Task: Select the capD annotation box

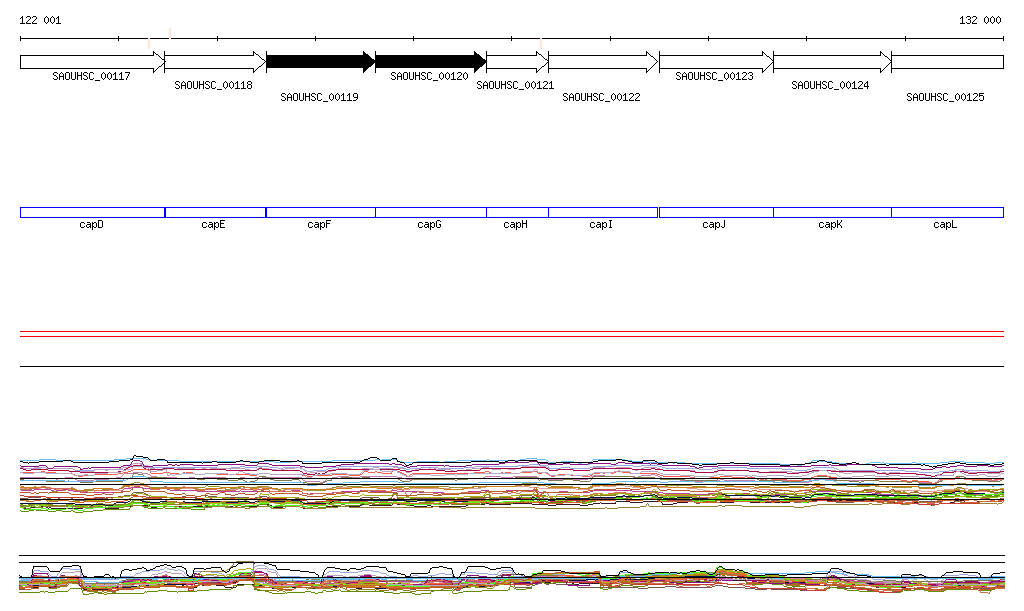Action: [92, 212]
